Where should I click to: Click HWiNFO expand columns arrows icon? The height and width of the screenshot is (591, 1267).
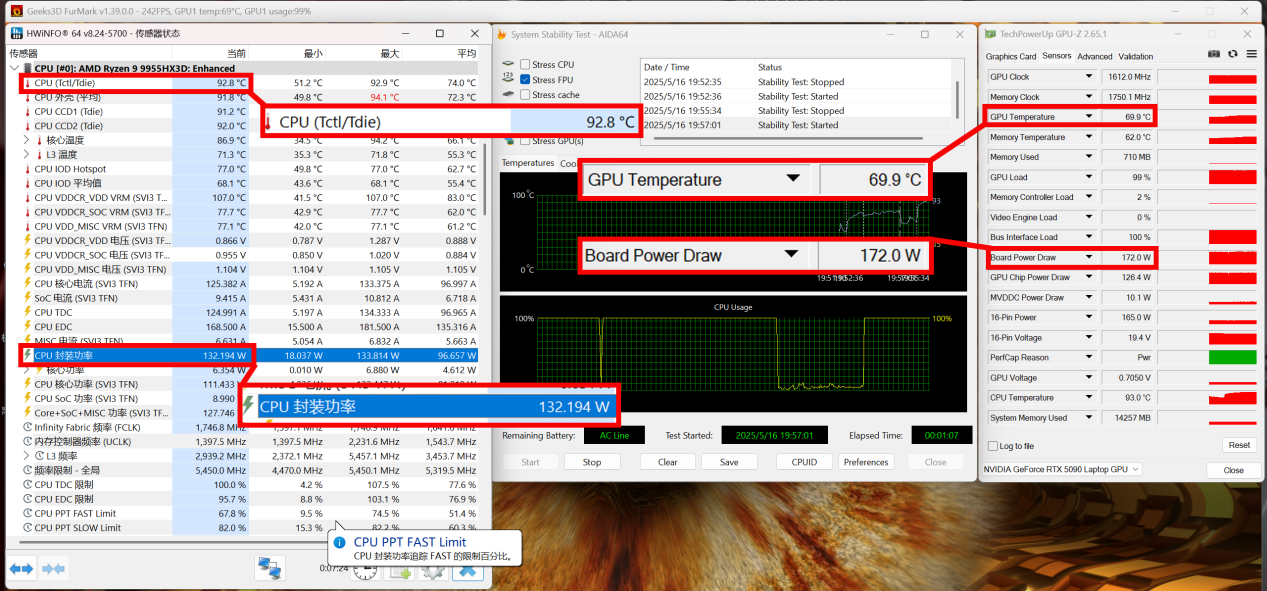[22, 568]
